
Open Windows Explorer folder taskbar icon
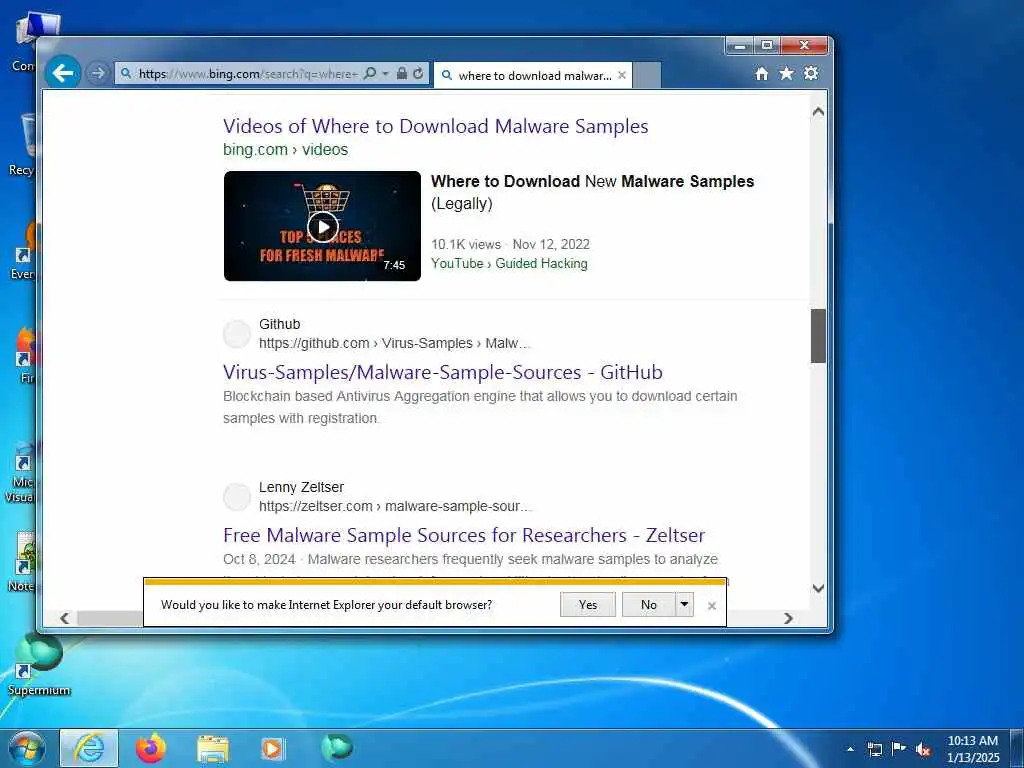[x=213, y=749]
